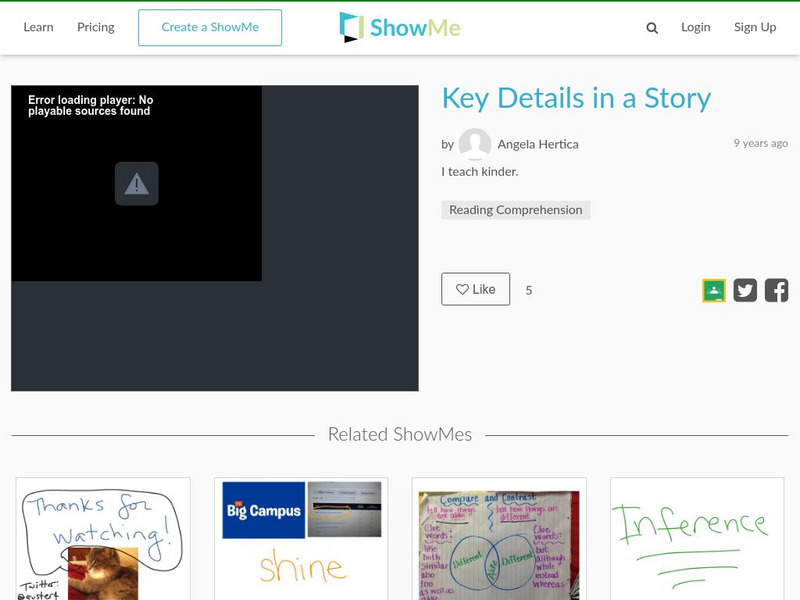Go to Pricing page
Image resolution: width=800 pixels, height=600 pixels.
95,27
